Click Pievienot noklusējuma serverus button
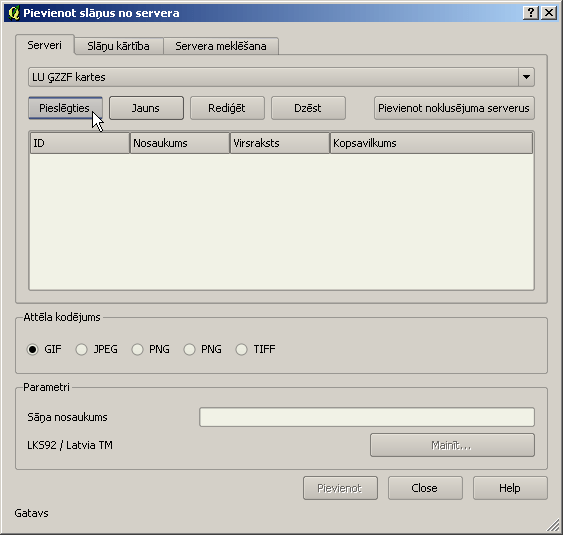The height and width of the screenshot is (535, 563). (x=454, y=108)
